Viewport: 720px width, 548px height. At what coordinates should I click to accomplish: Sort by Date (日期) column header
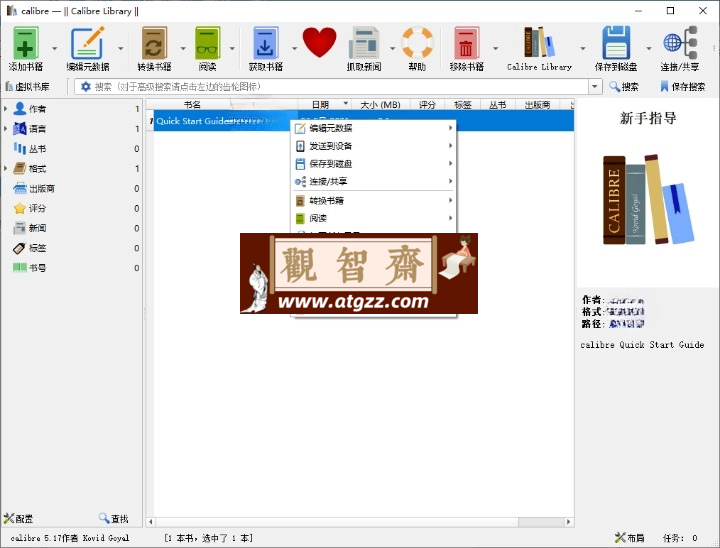325,105
